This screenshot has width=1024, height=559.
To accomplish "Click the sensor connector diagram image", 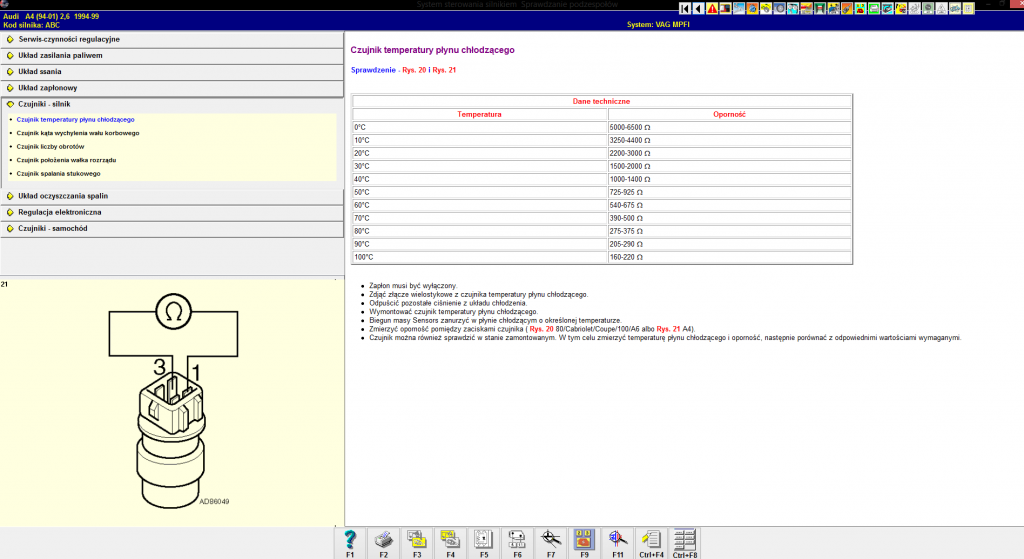I will coord(174,402).
